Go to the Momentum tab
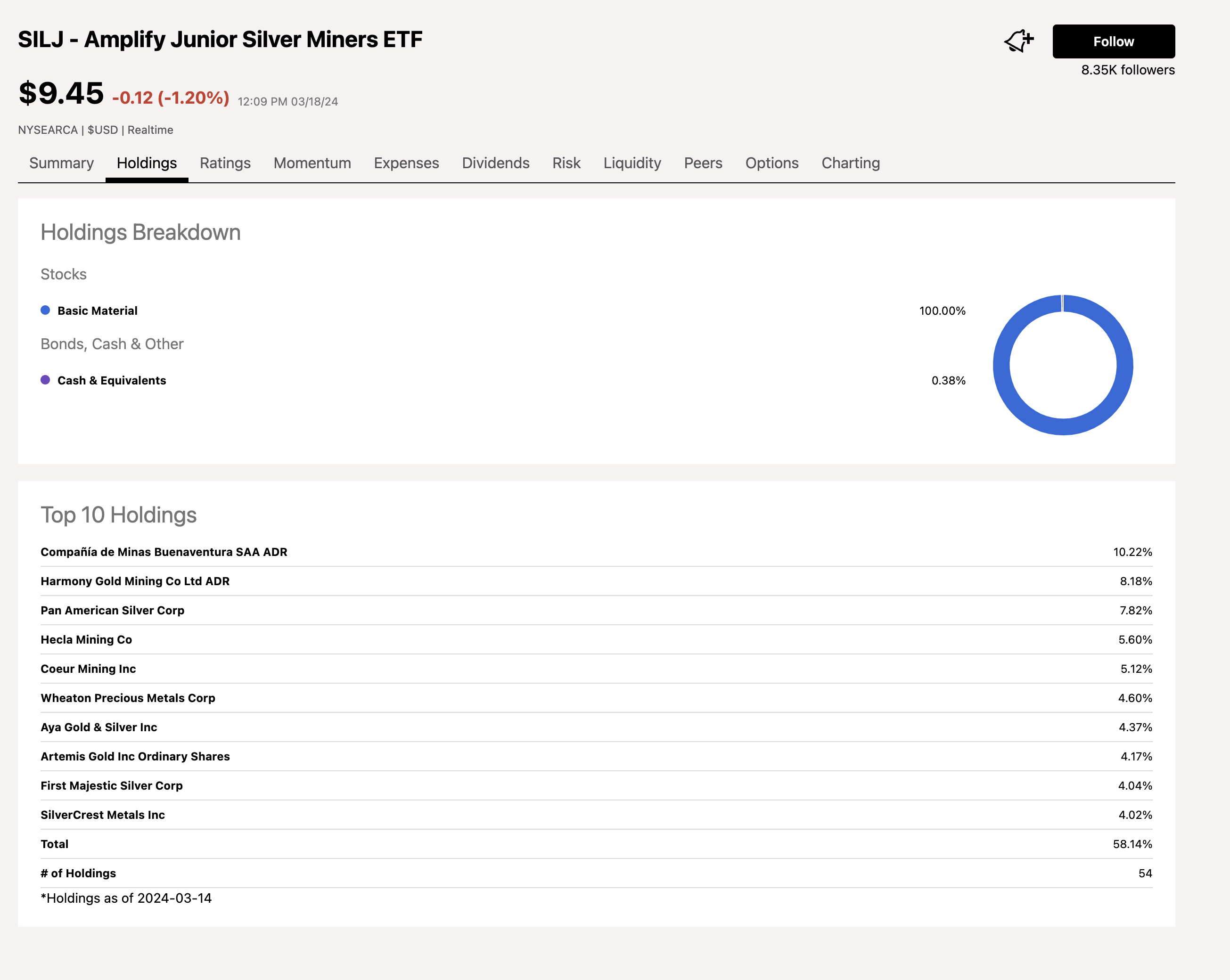This screenshot has height=980, width=1230. 312,163
